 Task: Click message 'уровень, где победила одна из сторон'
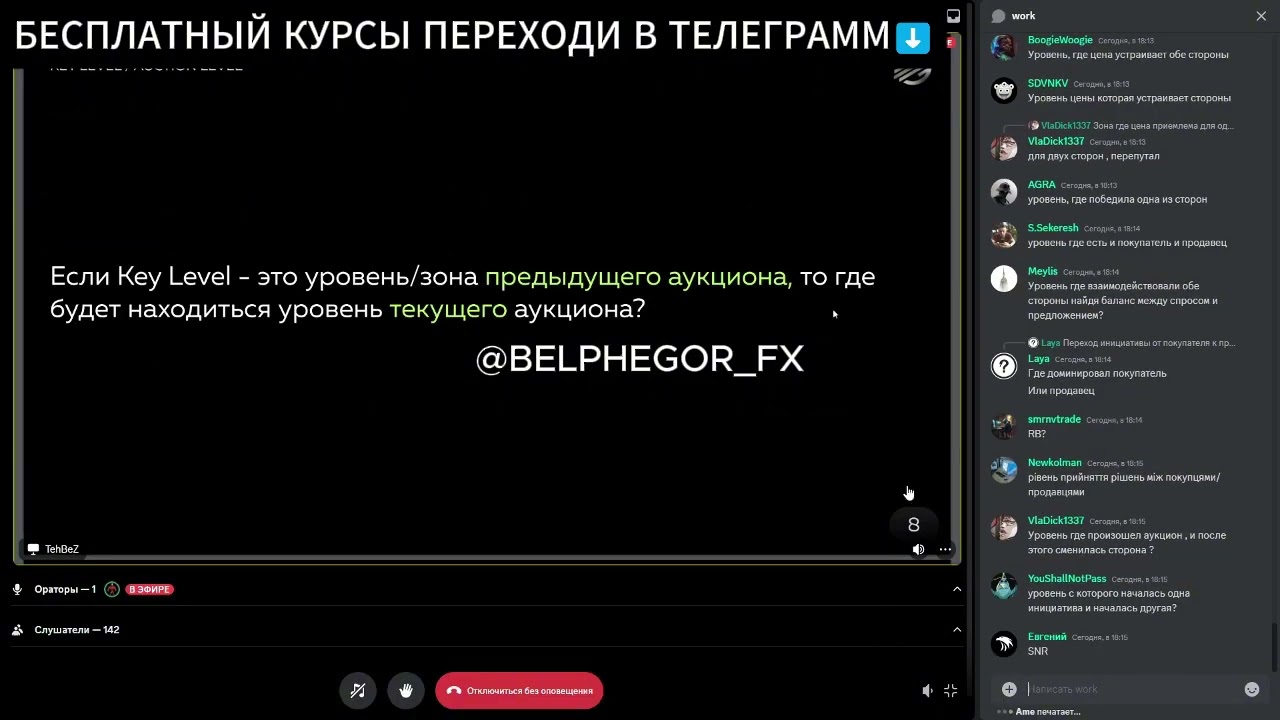tap(1117, 199)
